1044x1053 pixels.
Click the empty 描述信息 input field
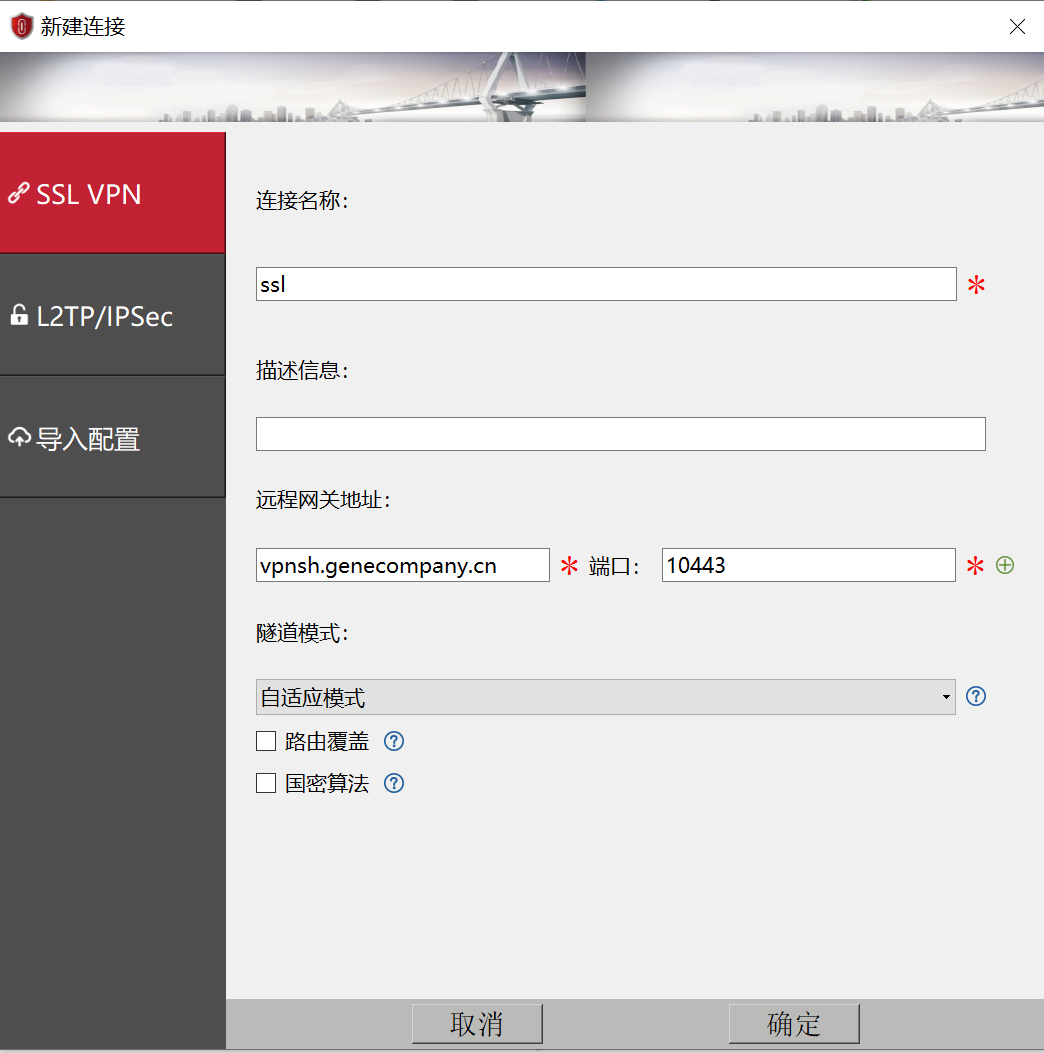coord(620,434)
